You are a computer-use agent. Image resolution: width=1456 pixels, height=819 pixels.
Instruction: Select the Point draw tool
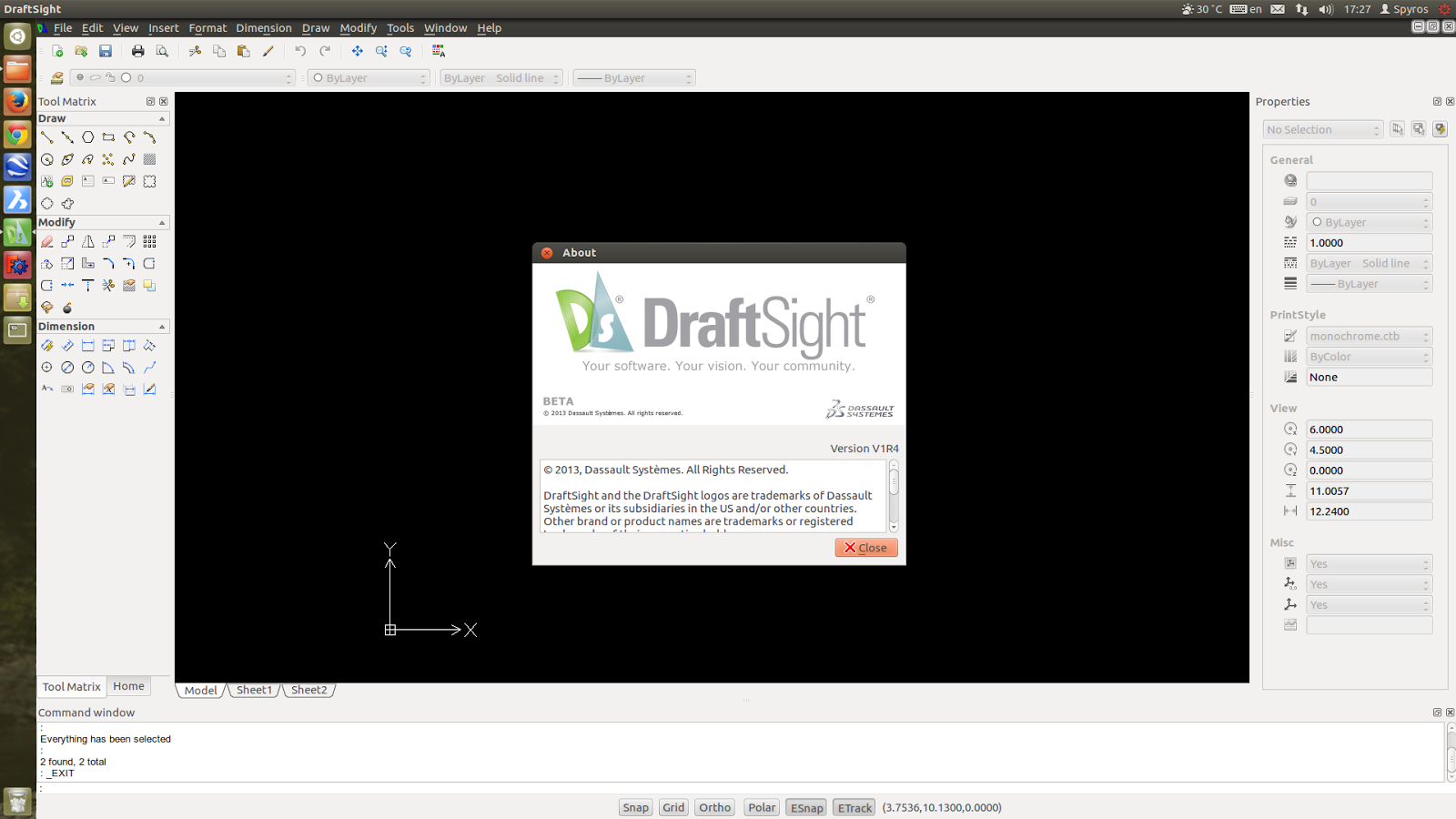click(108, 159)
